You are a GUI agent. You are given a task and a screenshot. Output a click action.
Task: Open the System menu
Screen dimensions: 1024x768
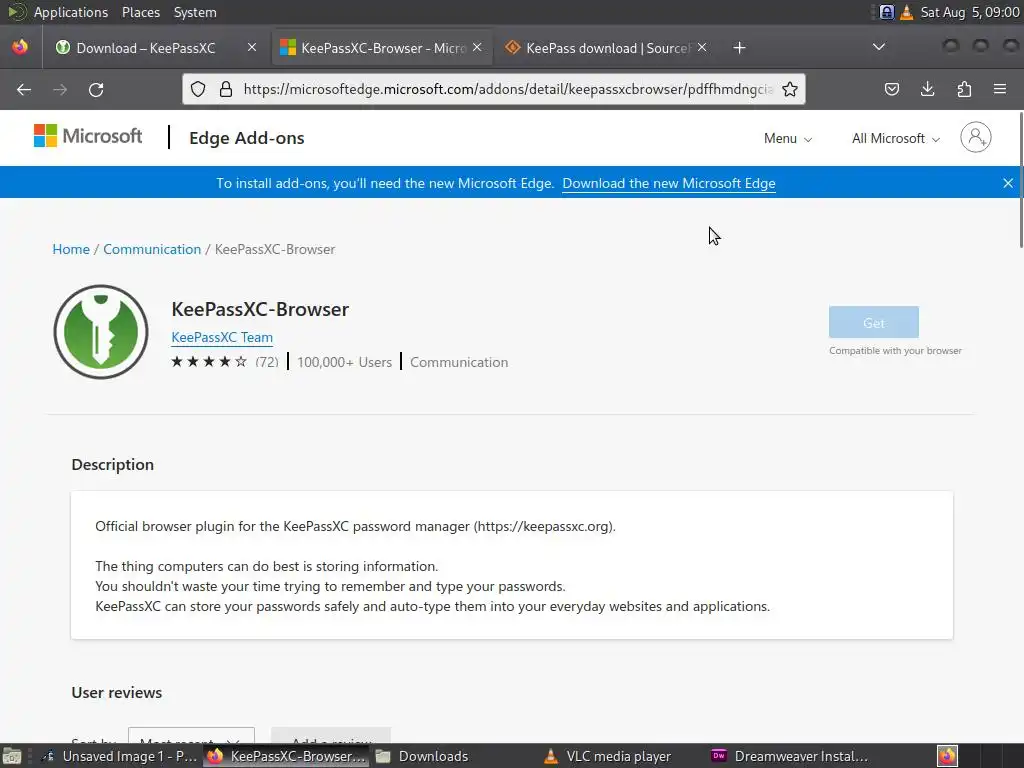pos(195,12)
